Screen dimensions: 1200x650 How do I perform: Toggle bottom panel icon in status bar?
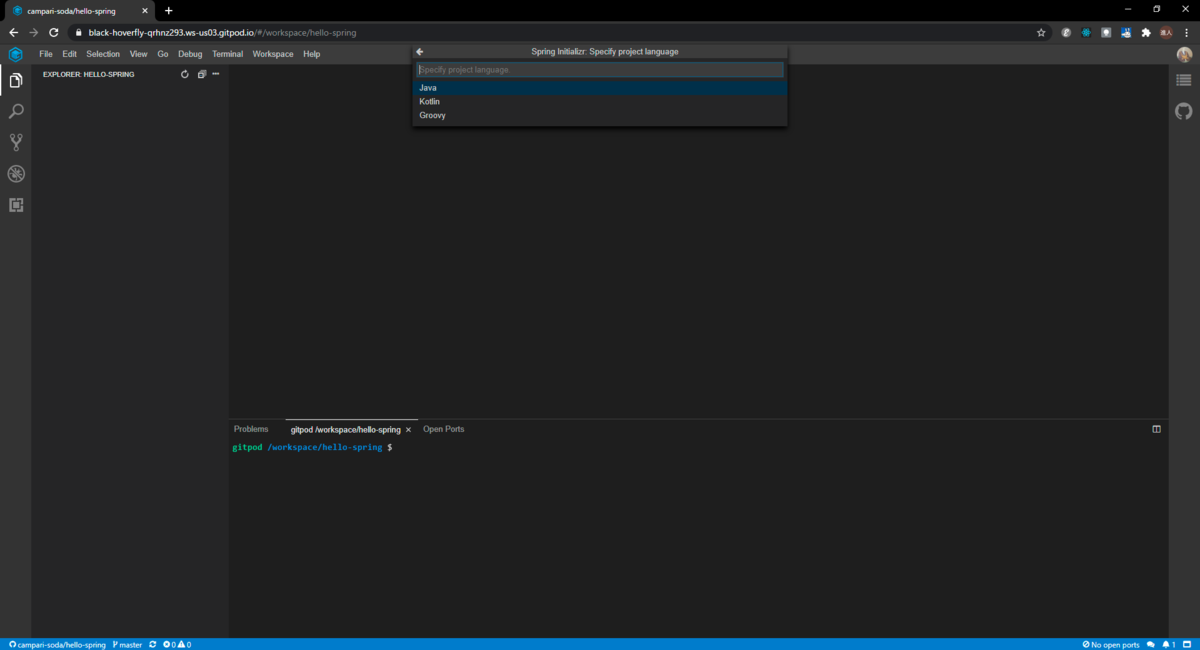coord(1186,645)
